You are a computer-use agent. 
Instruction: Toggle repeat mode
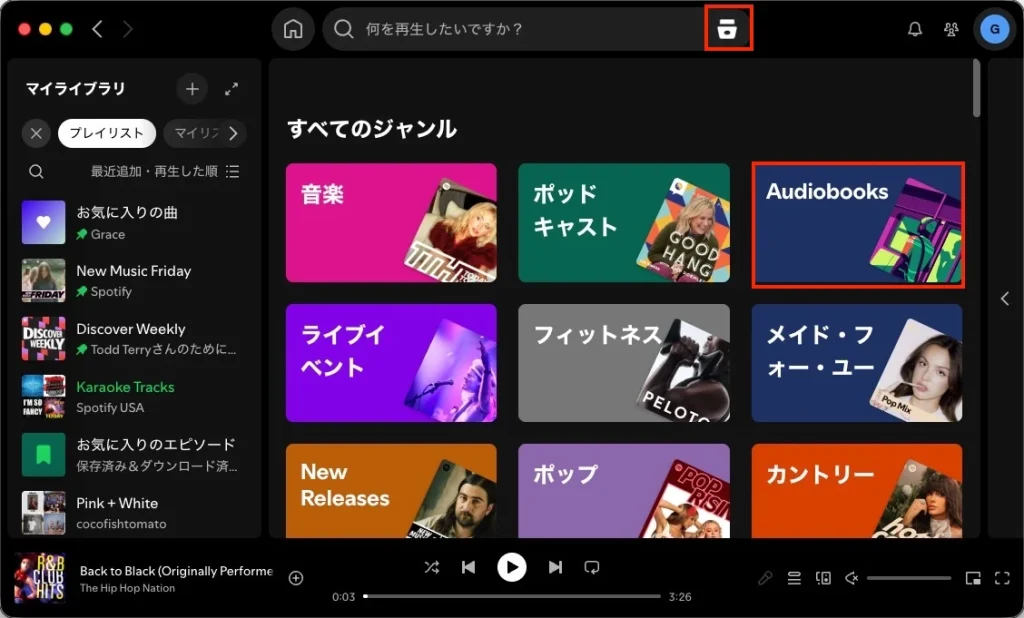[592, 567]
